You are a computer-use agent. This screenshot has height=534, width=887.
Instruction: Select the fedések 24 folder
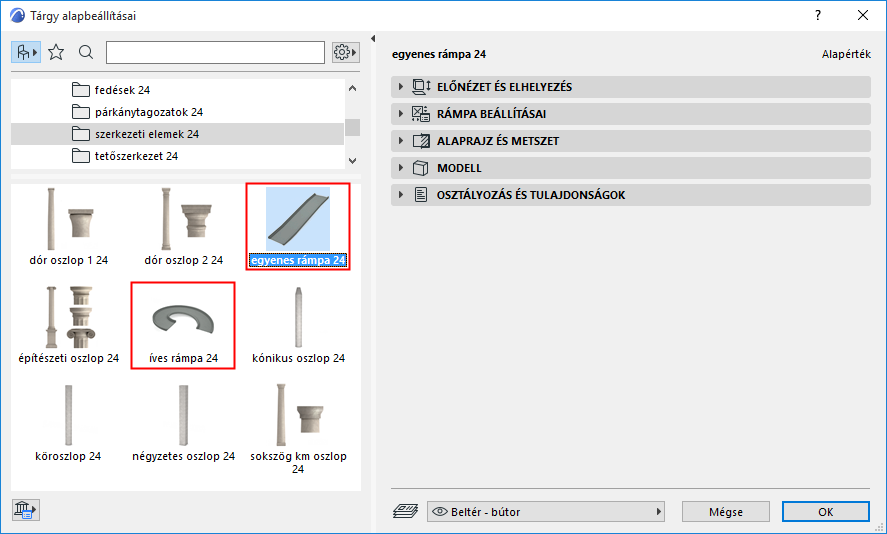178,90
